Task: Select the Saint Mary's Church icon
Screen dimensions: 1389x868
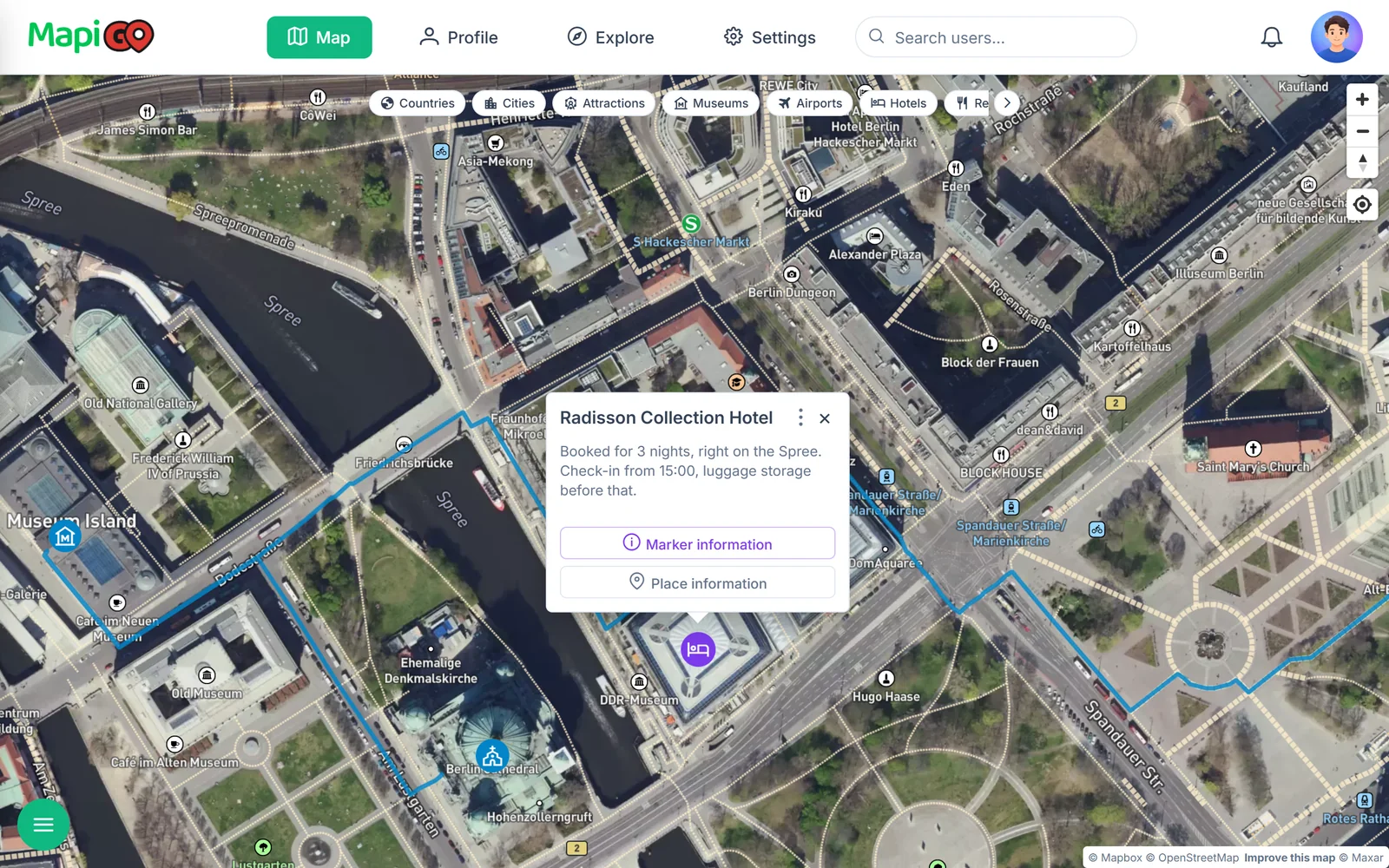Action: [1253, 449]
